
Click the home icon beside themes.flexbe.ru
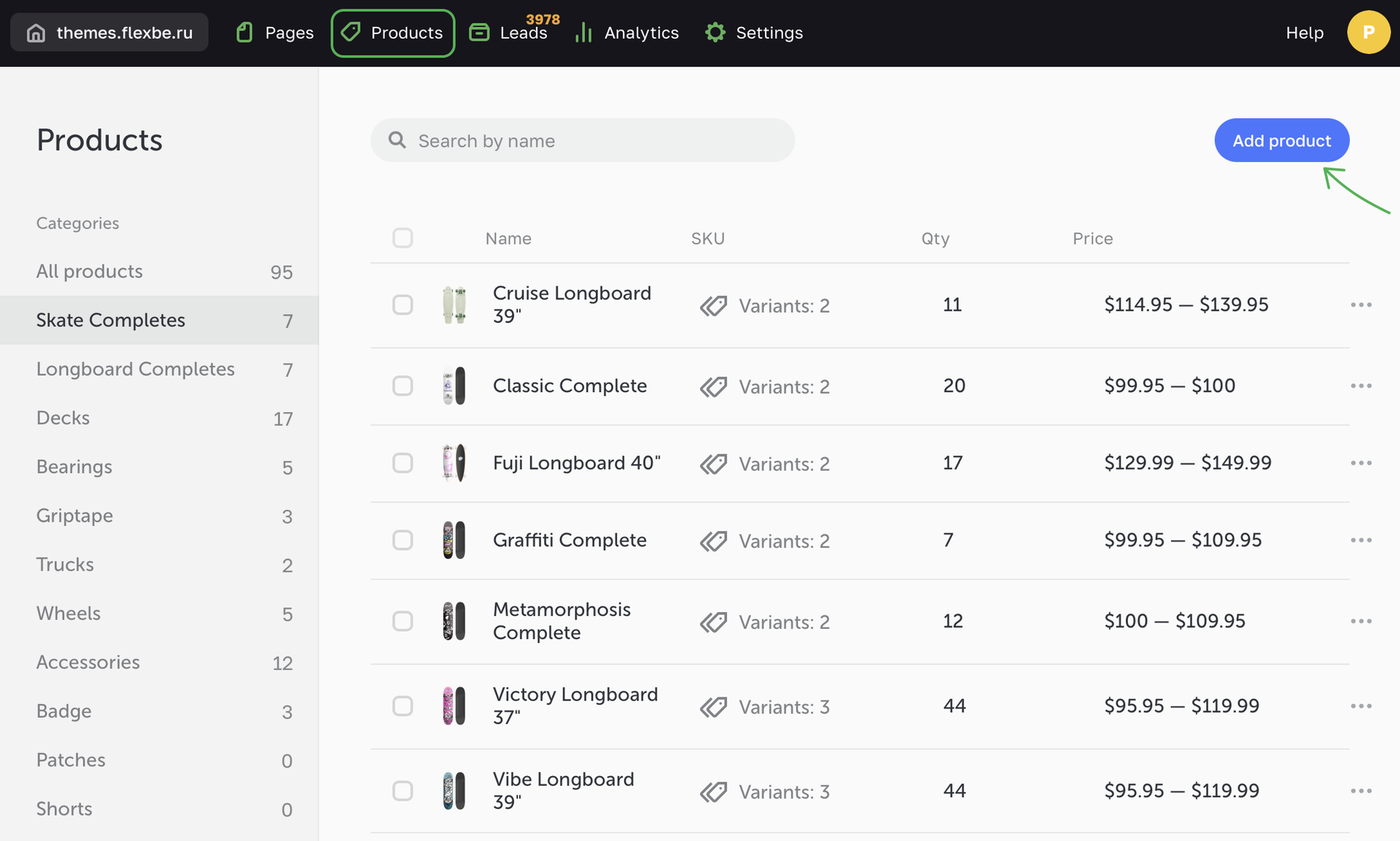coord(36,33)
